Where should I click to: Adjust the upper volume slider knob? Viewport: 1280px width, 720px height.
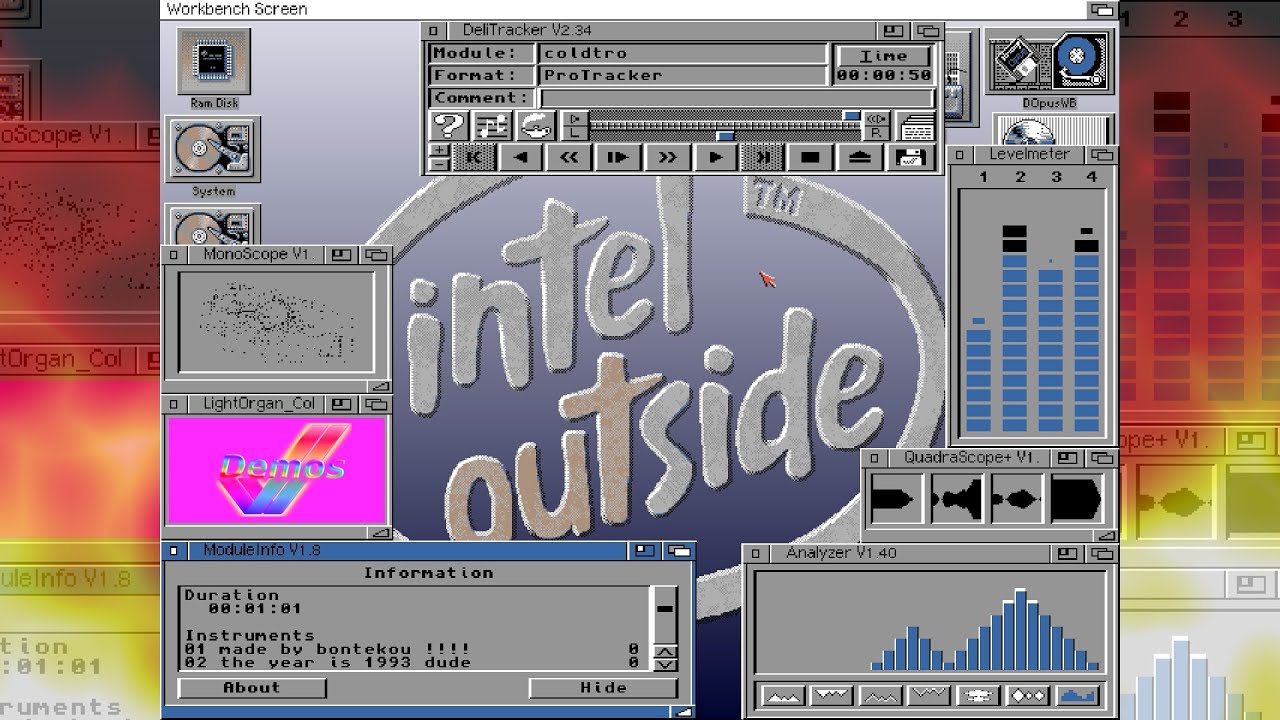tap(851, 117)
